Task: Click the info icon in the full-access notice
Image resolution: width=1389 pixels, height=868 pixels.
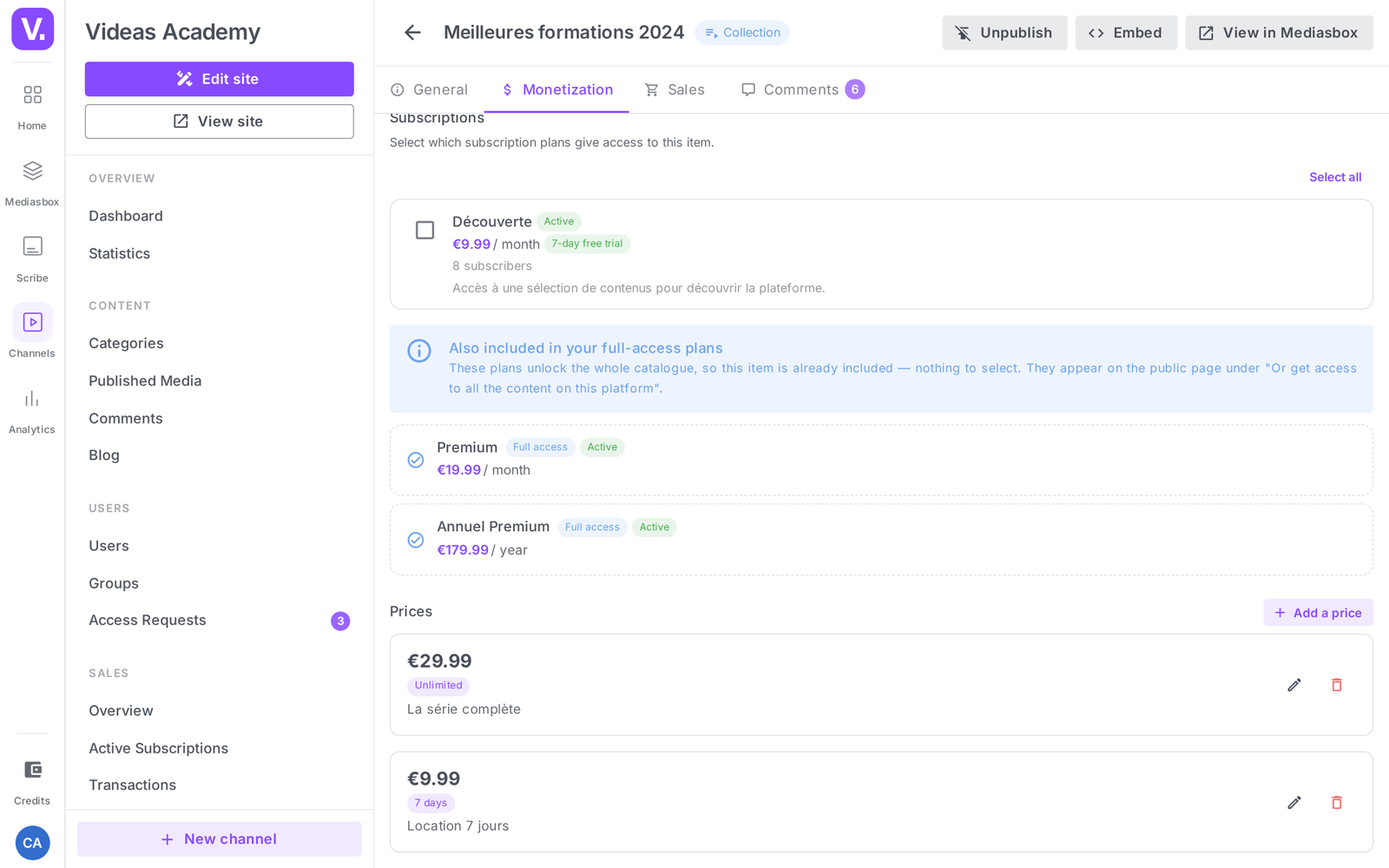Action: [x=419, y=351]
